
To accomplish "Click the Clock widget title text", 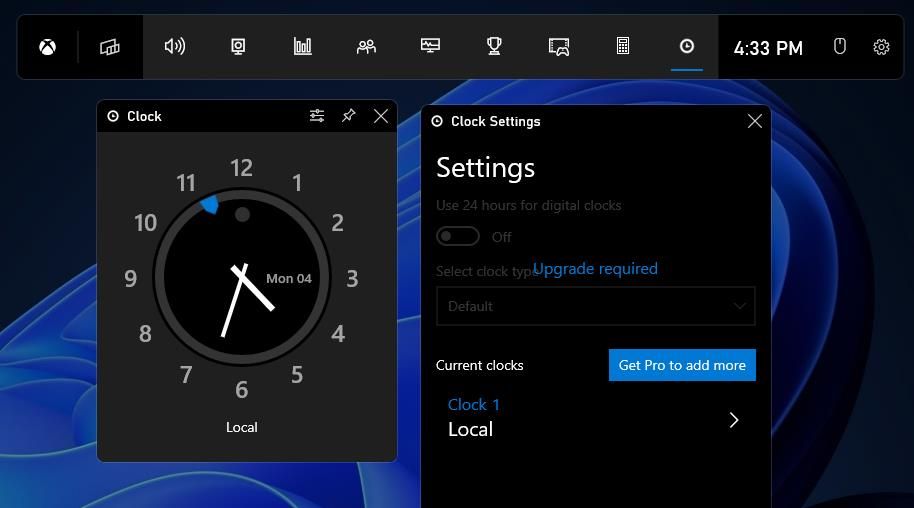I will coord(144,116).
